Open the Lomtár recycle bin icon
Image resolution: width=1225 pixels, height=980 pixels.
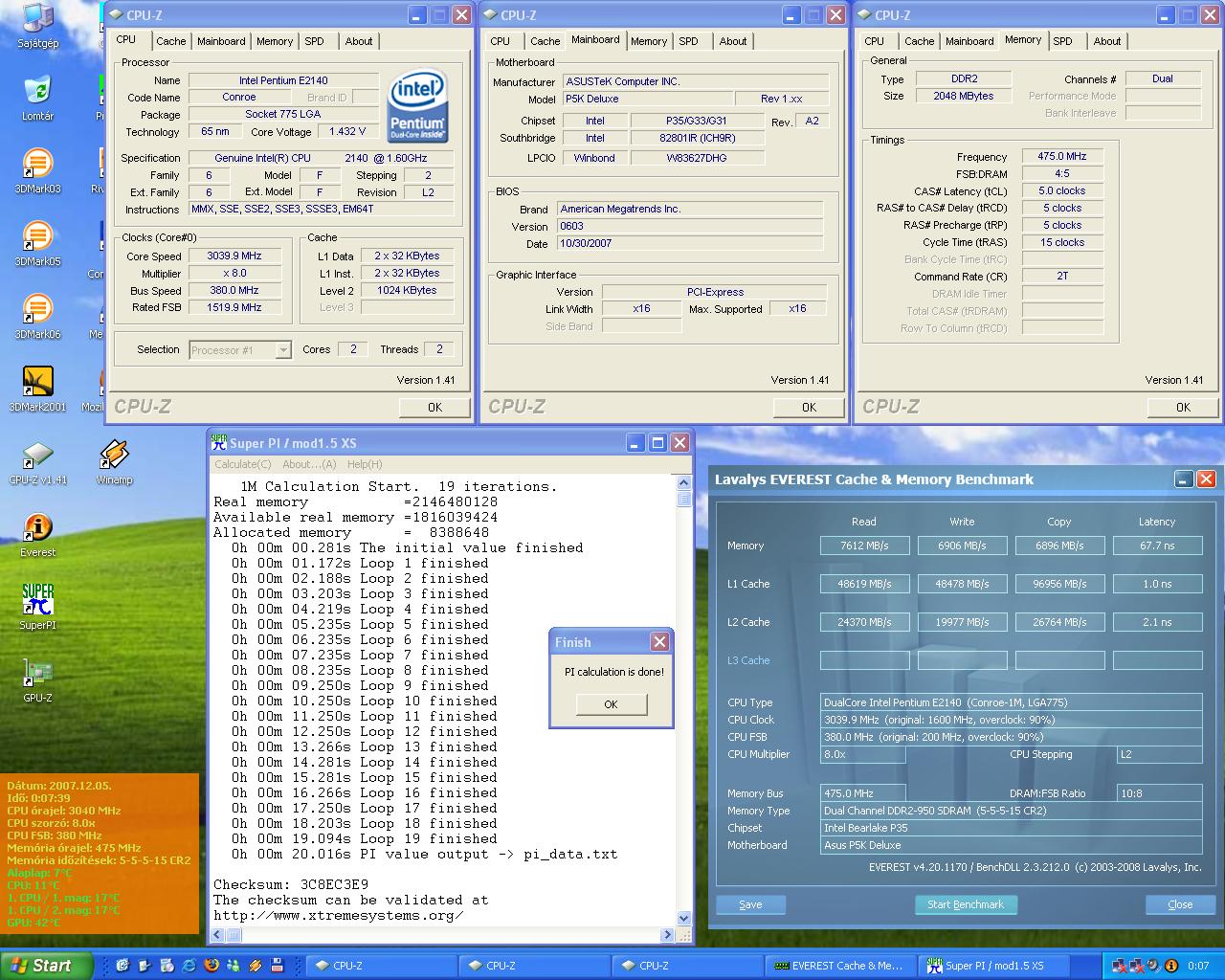[37, 98]
